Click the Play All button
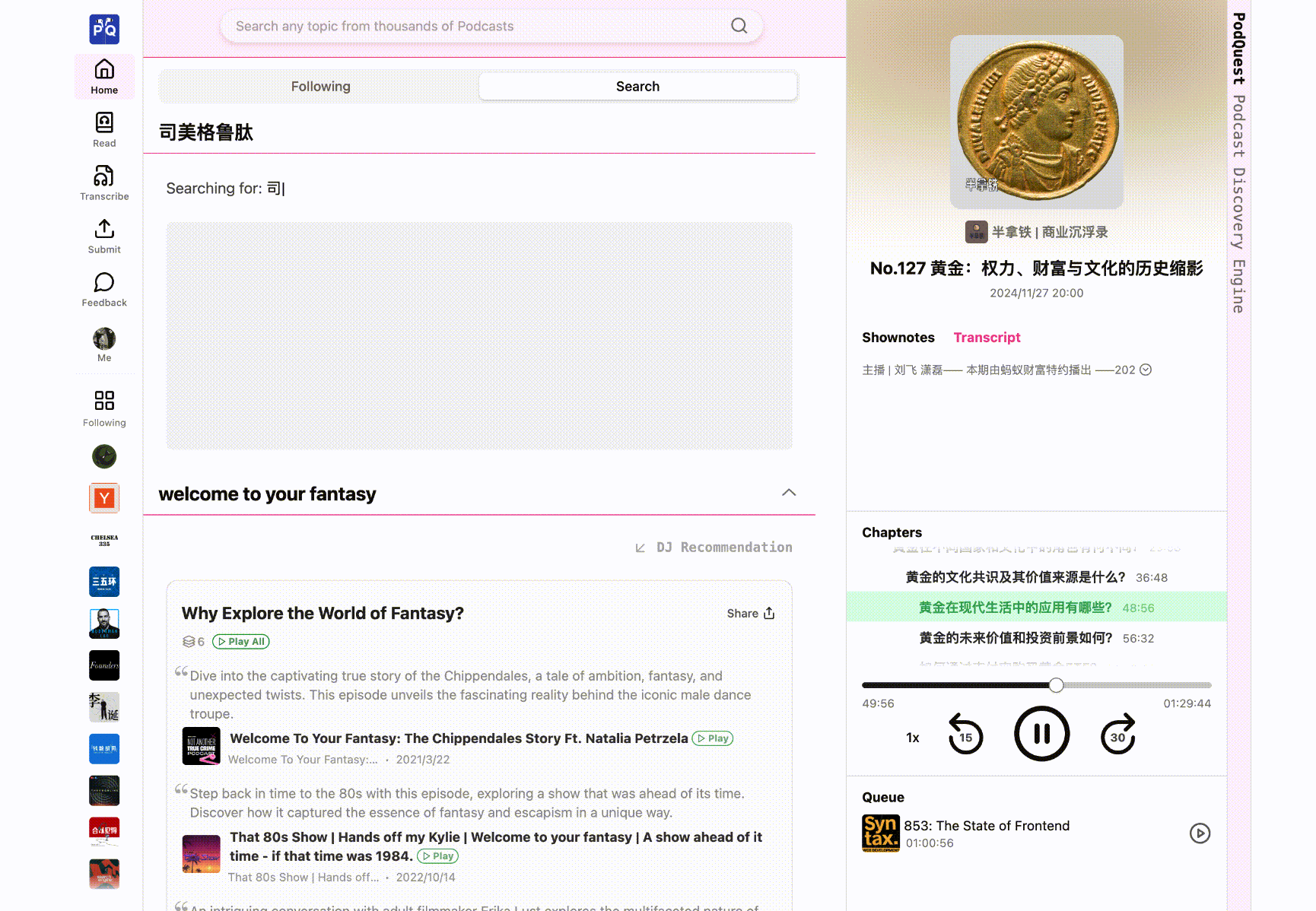Image resolution: width=1316 pixels, height=911 pixels. [240, 642]
